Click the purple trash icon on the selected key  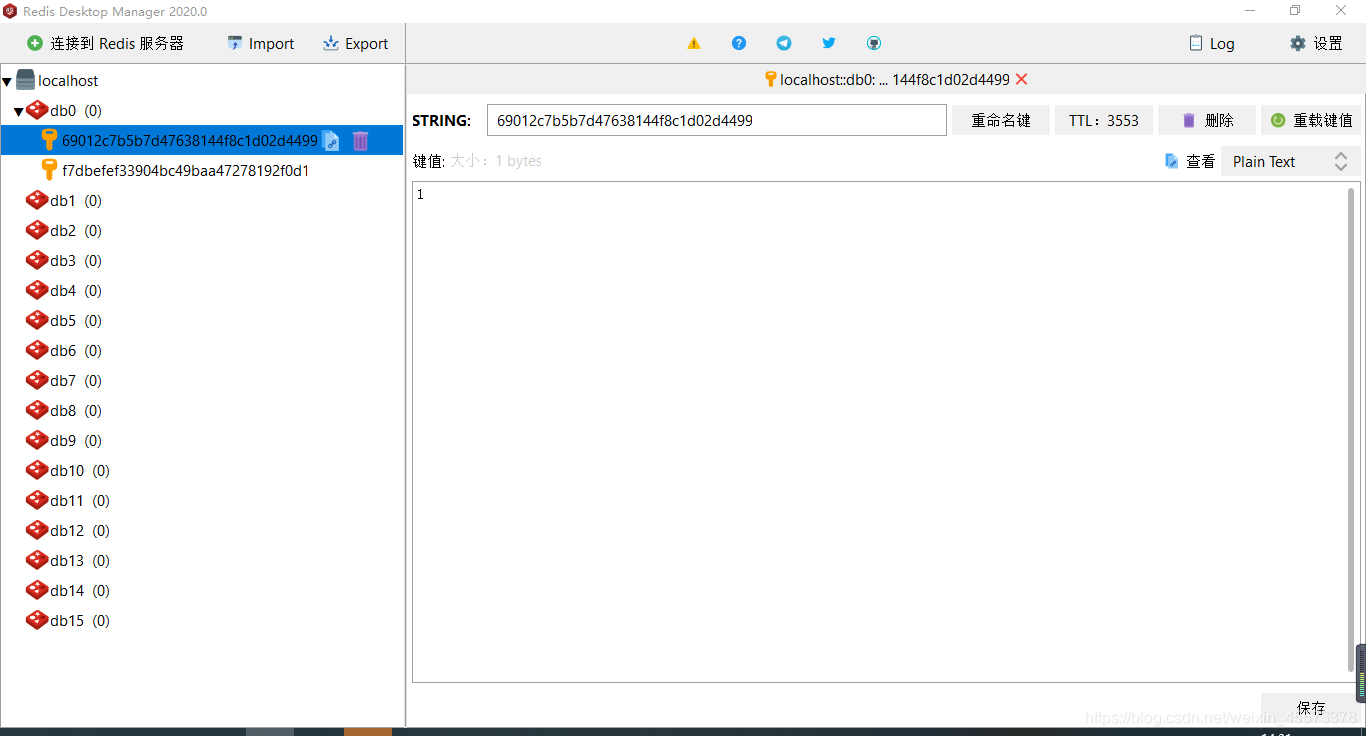pyautogui.click(x=361, y=141)
